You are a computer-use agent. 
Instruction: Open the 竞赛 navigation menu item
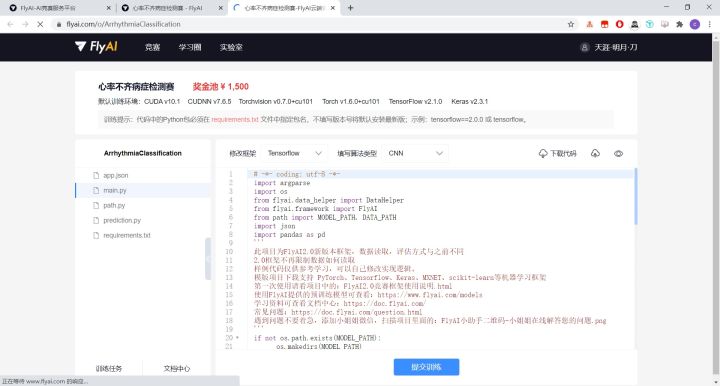152,47
